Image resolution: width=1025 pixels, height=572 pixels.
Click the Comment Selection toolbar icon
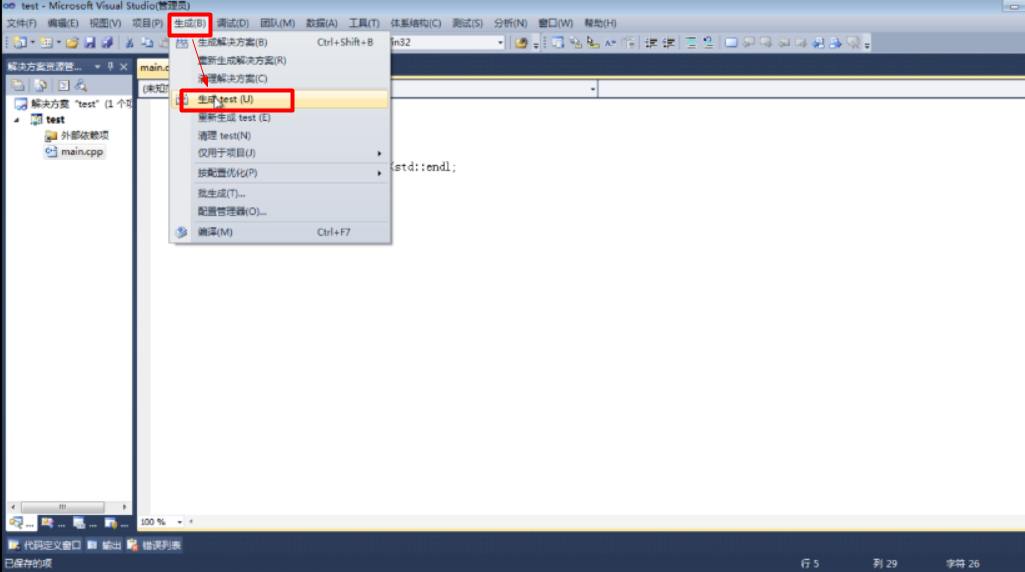coord(691,43)
